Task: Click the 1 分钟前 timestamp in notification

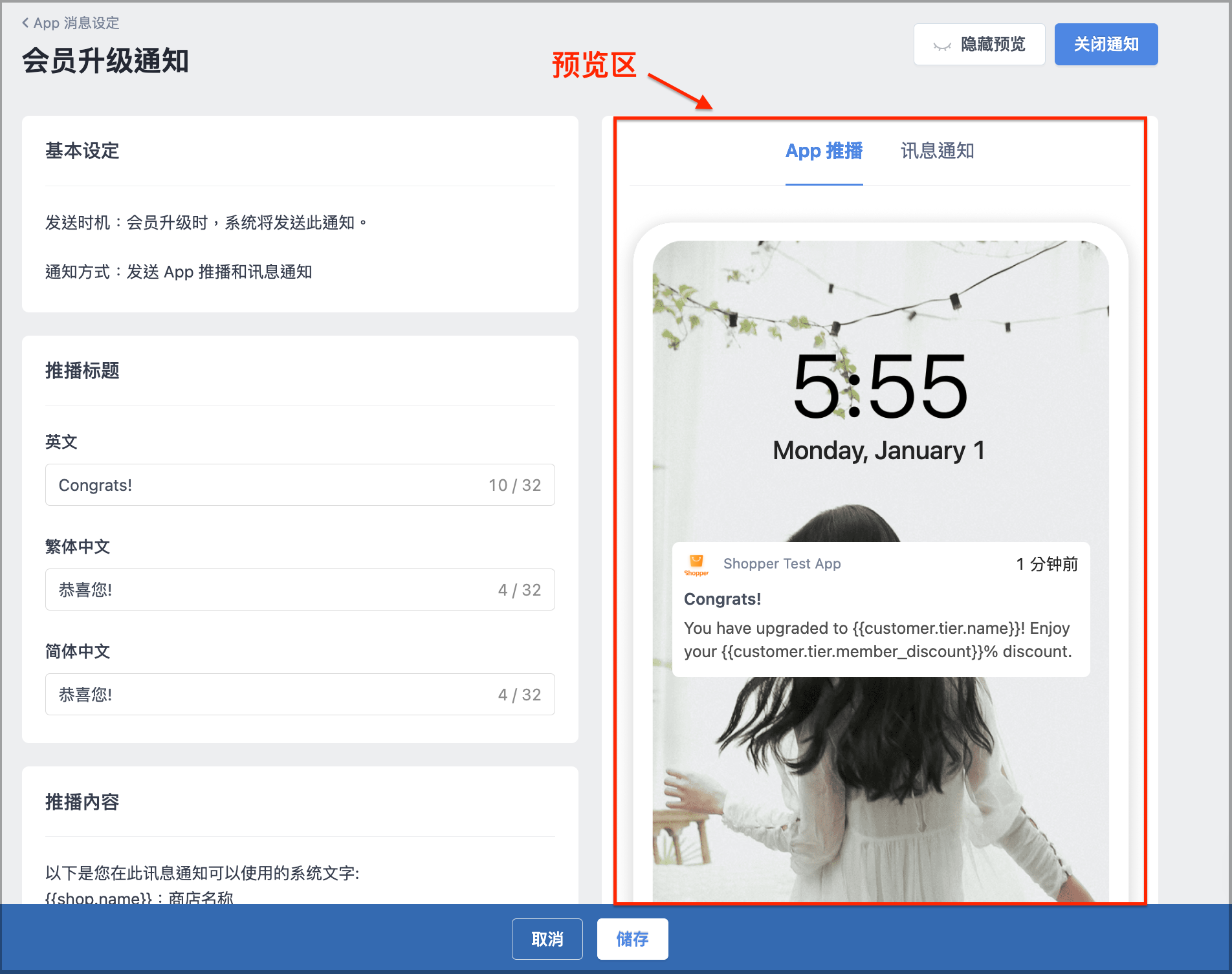Action: coord(1046,564)
